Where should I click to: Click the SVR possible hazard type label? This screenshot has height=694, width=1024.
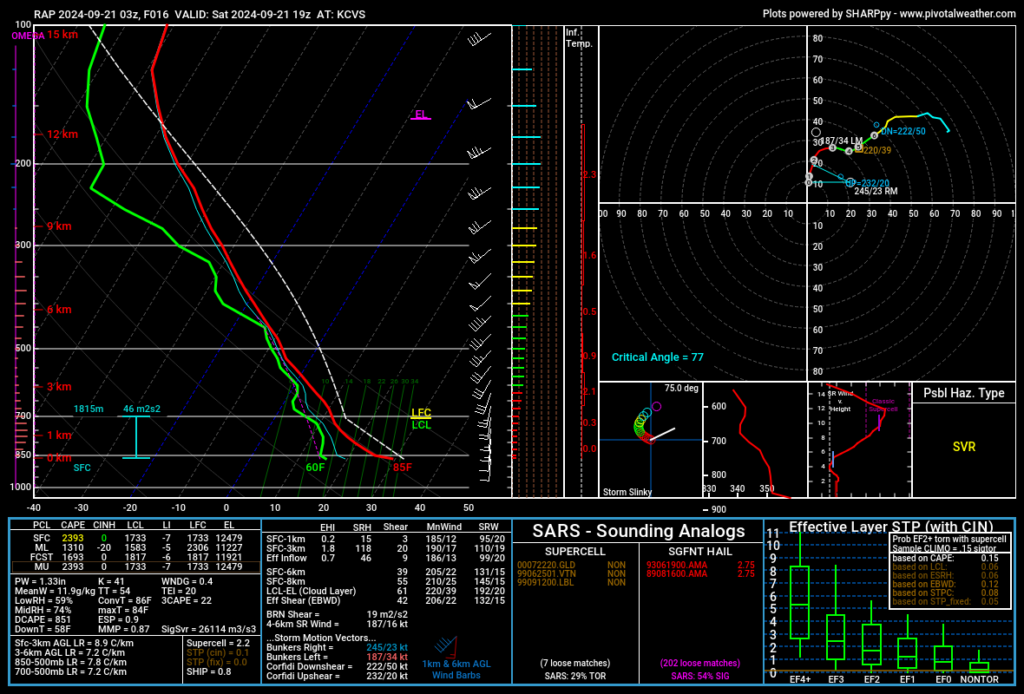point(963,447)
